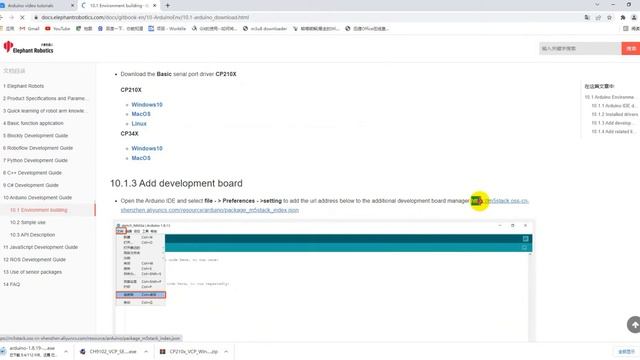Stop loading the page
Viewport: 640px width, 360px height.
pyautogui.click(x=22, y=18)
